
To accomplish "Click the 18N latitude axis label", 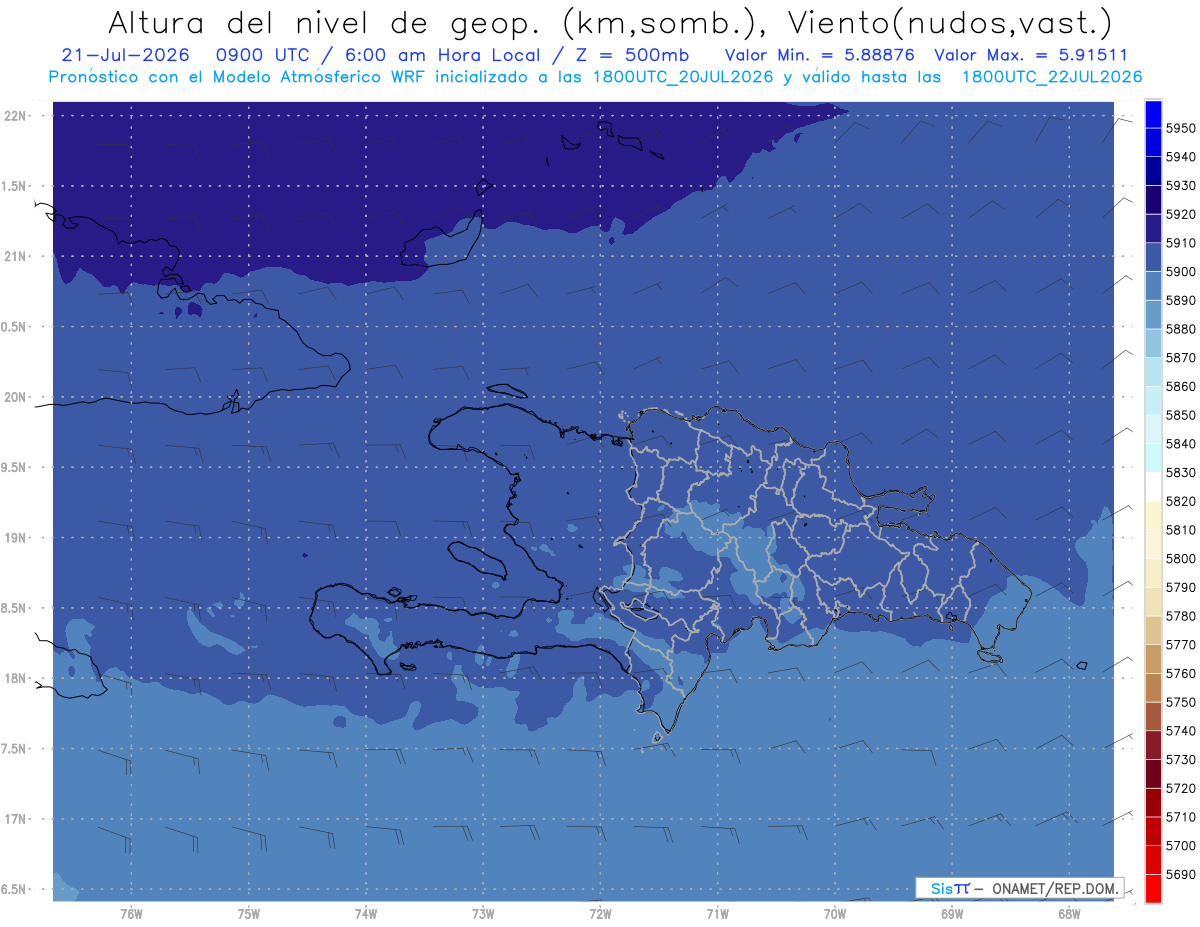I will pyautogui.click(x=16, y=678).
